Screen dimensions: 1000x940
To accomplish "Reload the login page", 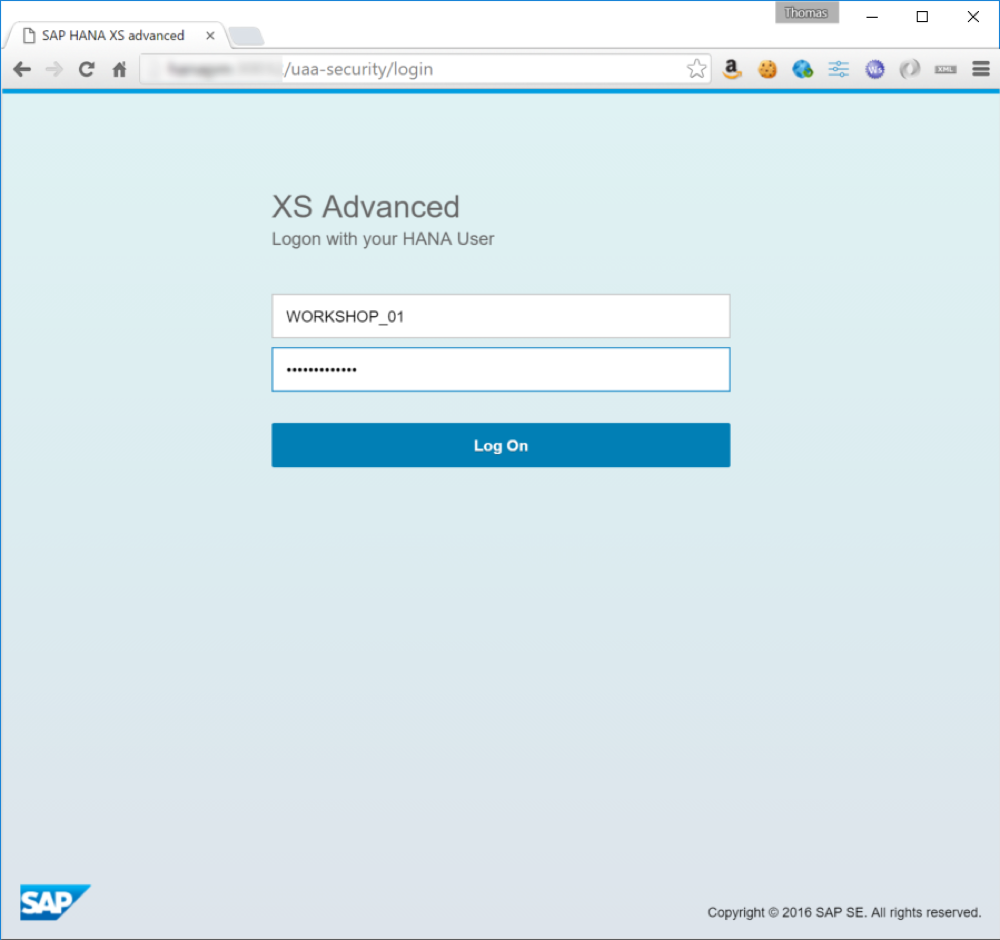I will pos(87,69).
